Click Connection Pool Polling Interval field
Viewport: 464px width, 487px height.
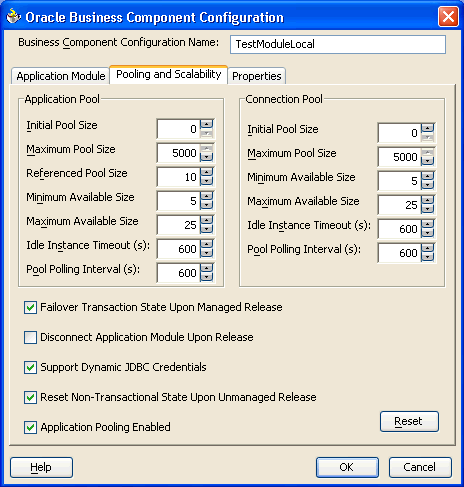point(400,253)
